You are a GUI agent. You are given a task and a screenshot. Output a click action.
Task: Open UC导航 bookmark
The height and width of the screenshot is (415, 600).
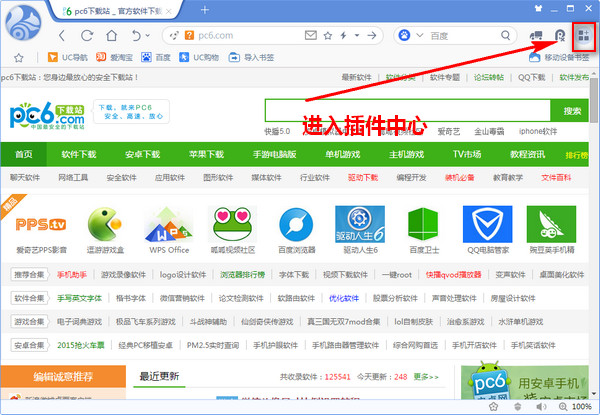click(x=68, y=57)
